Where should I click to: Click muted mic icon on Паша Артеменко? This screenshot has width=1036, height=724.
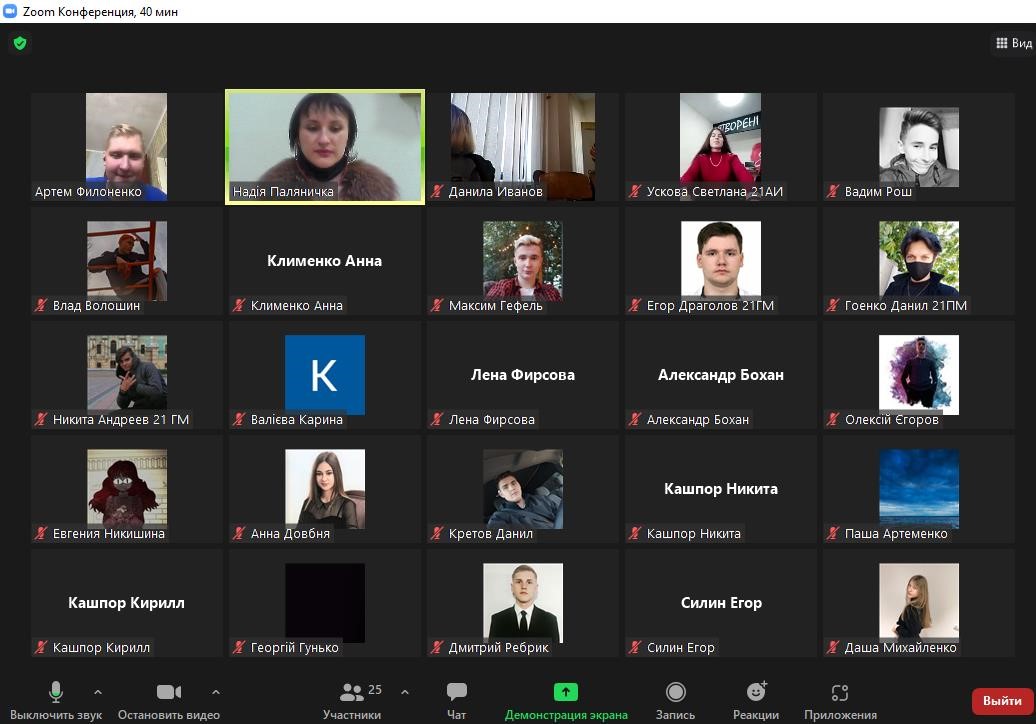click(x=833, y=533)
